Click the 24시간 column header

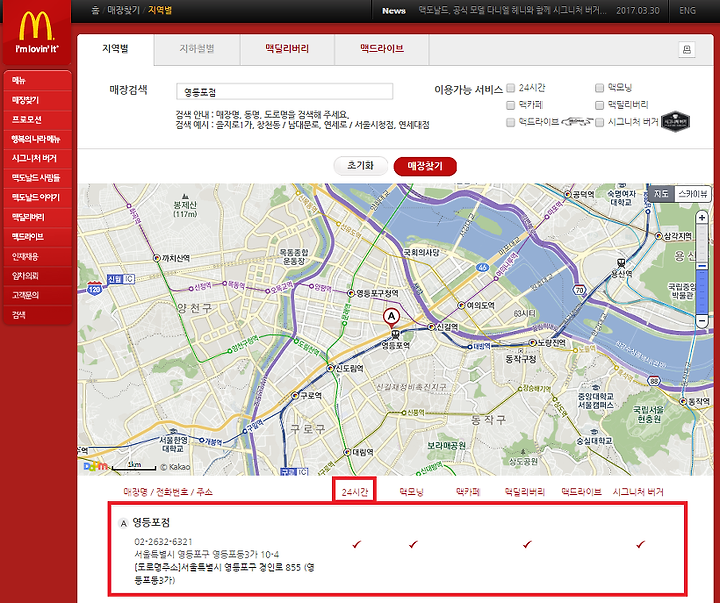[354, 492]
